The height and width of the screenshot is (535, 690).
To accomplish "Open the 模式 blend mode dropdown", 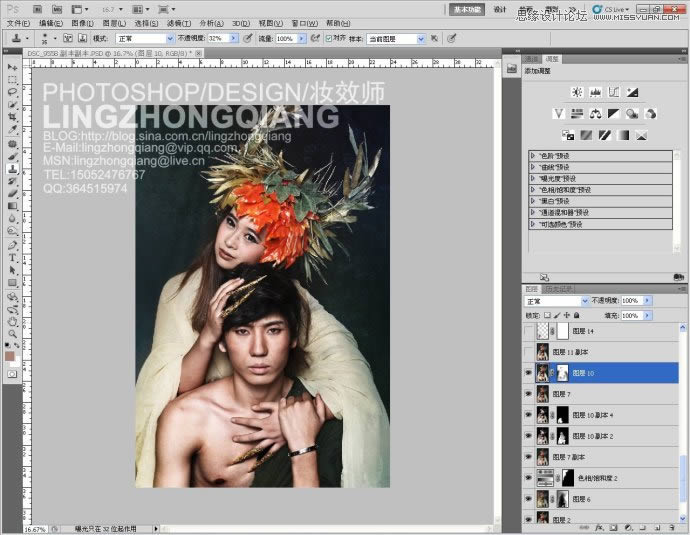I will click(145, 39).
